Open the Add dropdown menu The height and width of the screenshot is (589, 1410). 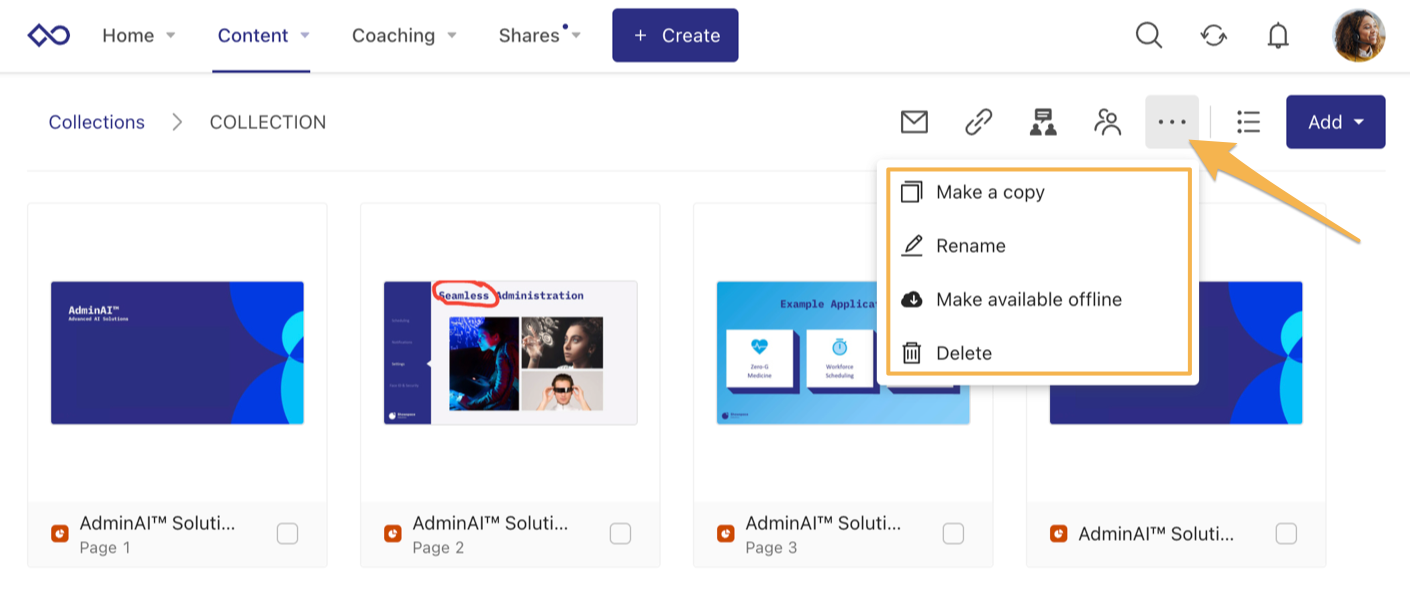1335,122
